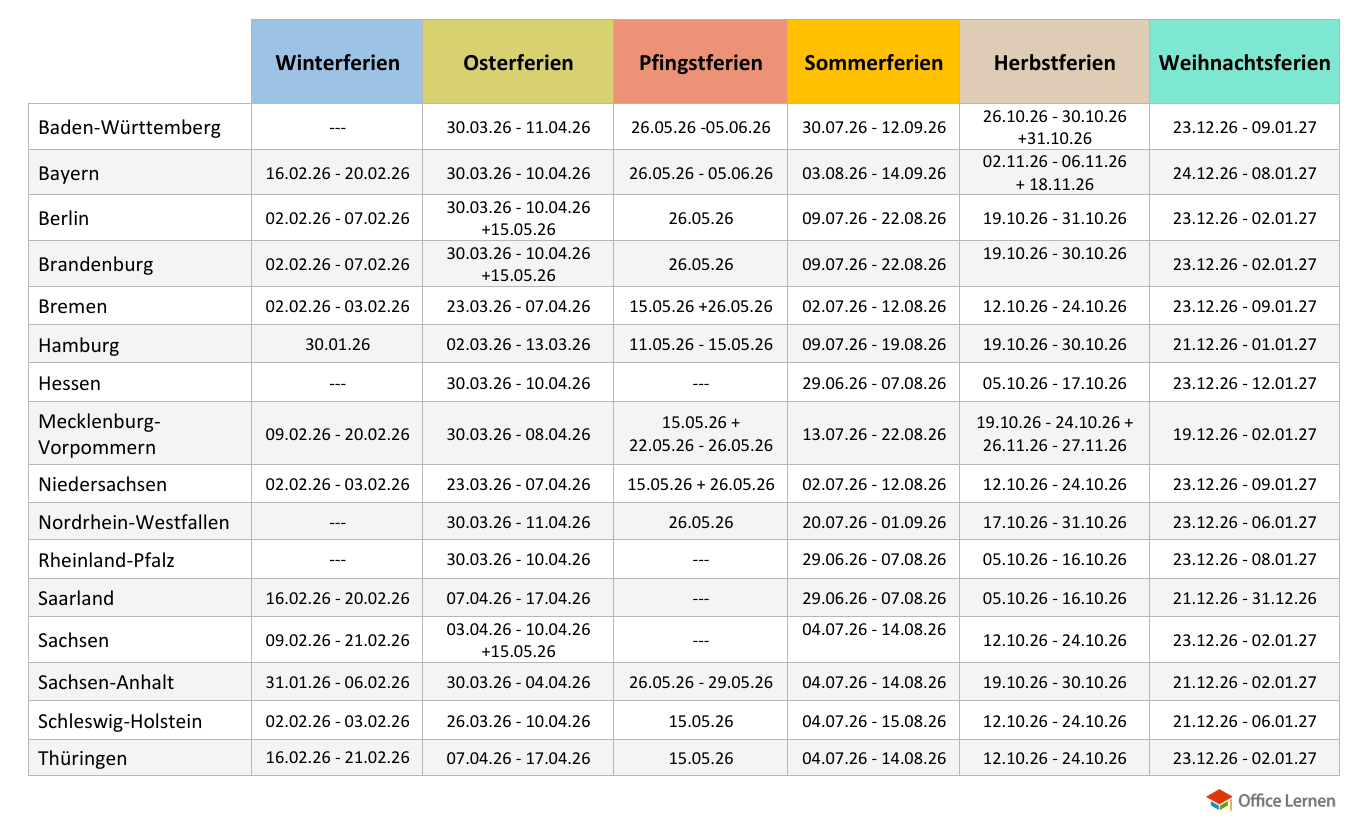Click Bremen's Osterferien date range
This screenshot has width=1351, height=818.
(518, 306)
